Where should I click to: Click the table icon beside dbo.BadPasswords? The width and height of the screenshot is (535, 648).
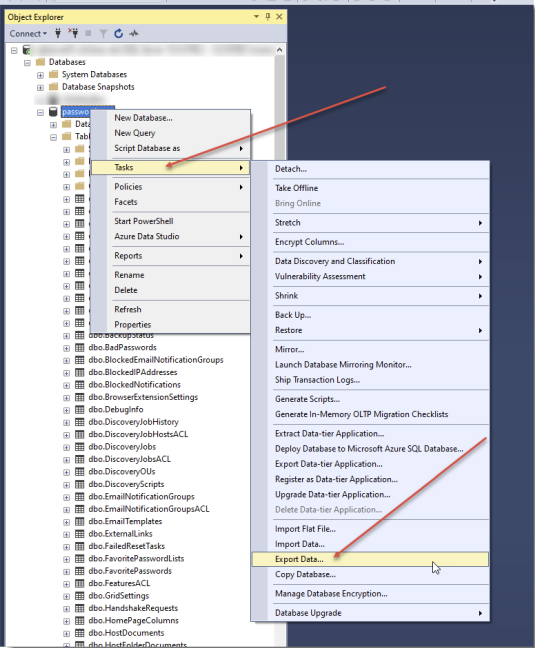point(80,348)
